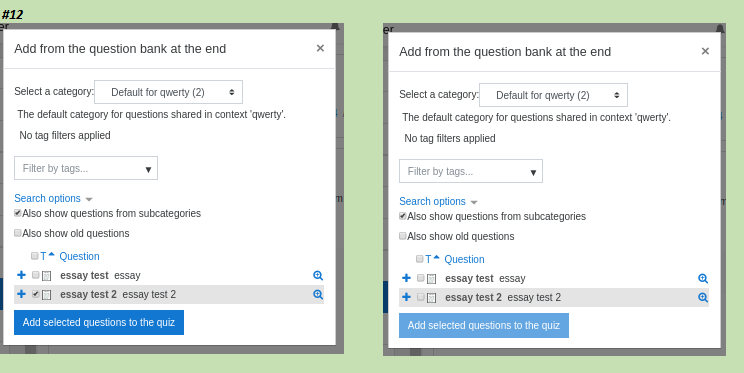Image resolution: width=744 pixels, height=373 pixels.
Task: Click Add selected questions button in left dialog
Action: [x=99, y=322]
